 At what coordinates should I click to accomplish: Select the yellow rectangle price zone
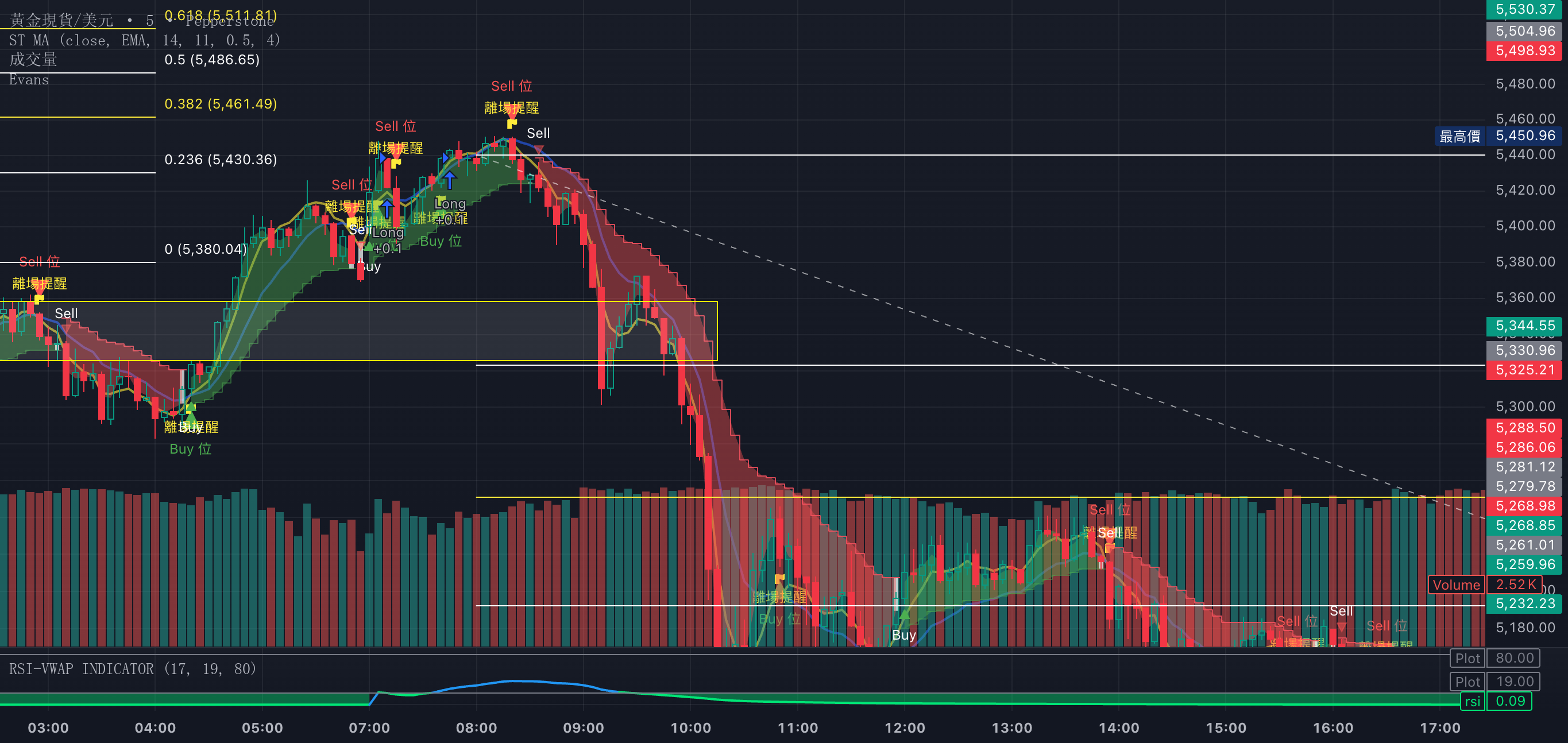358,331
